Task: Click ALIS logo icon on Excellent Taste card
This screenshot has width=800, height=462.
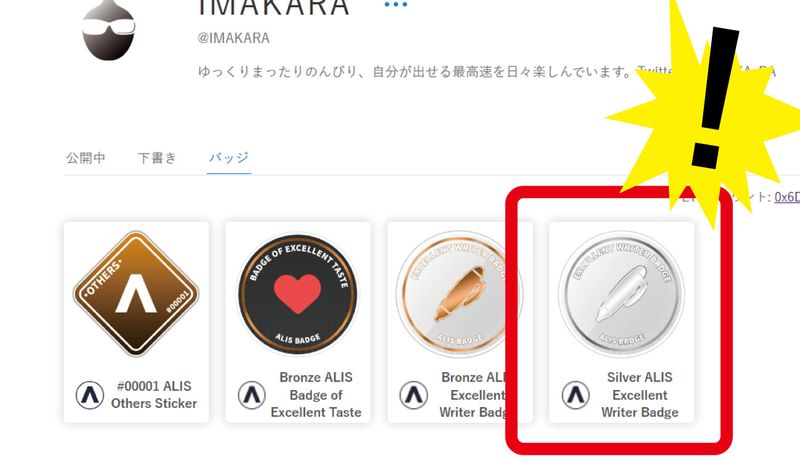Action: pyautogui.click(x=252, y=395)
